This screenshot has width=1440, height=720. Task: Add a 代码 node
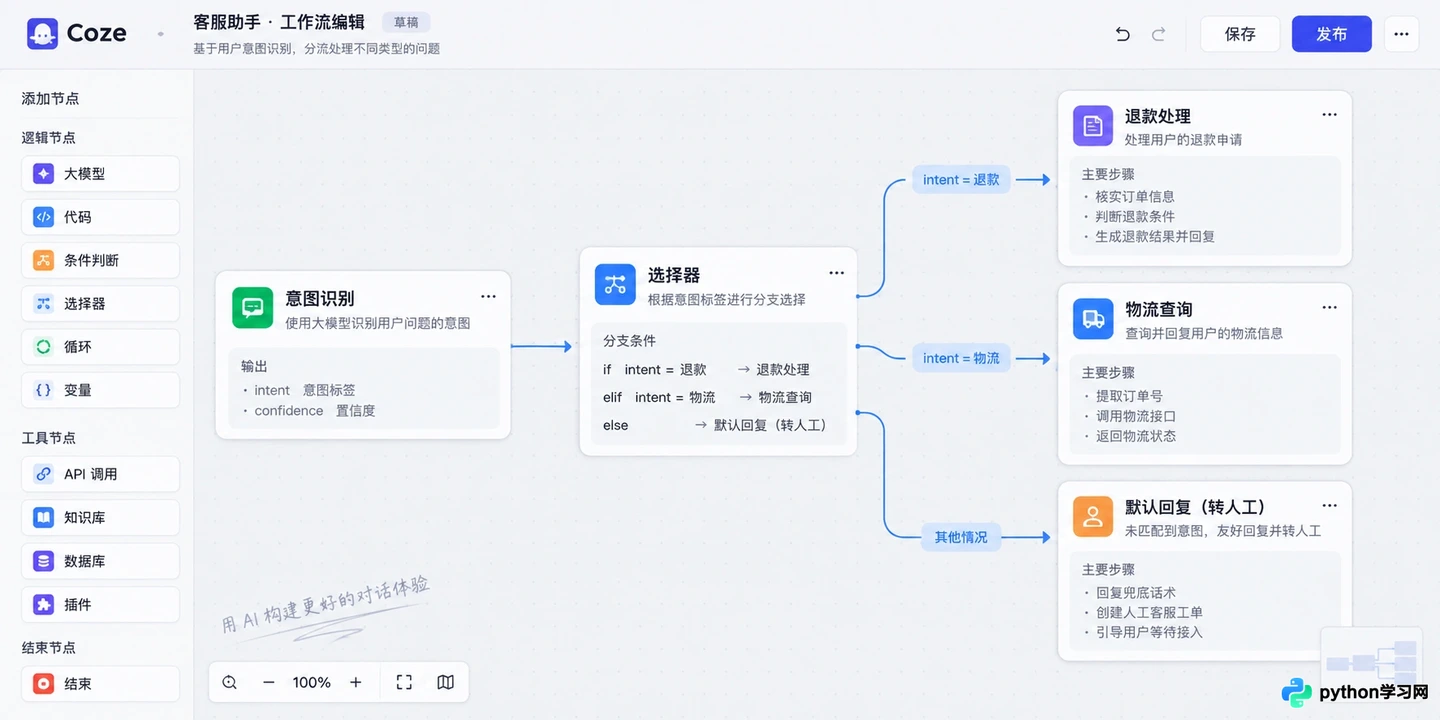tap(100, 217)
